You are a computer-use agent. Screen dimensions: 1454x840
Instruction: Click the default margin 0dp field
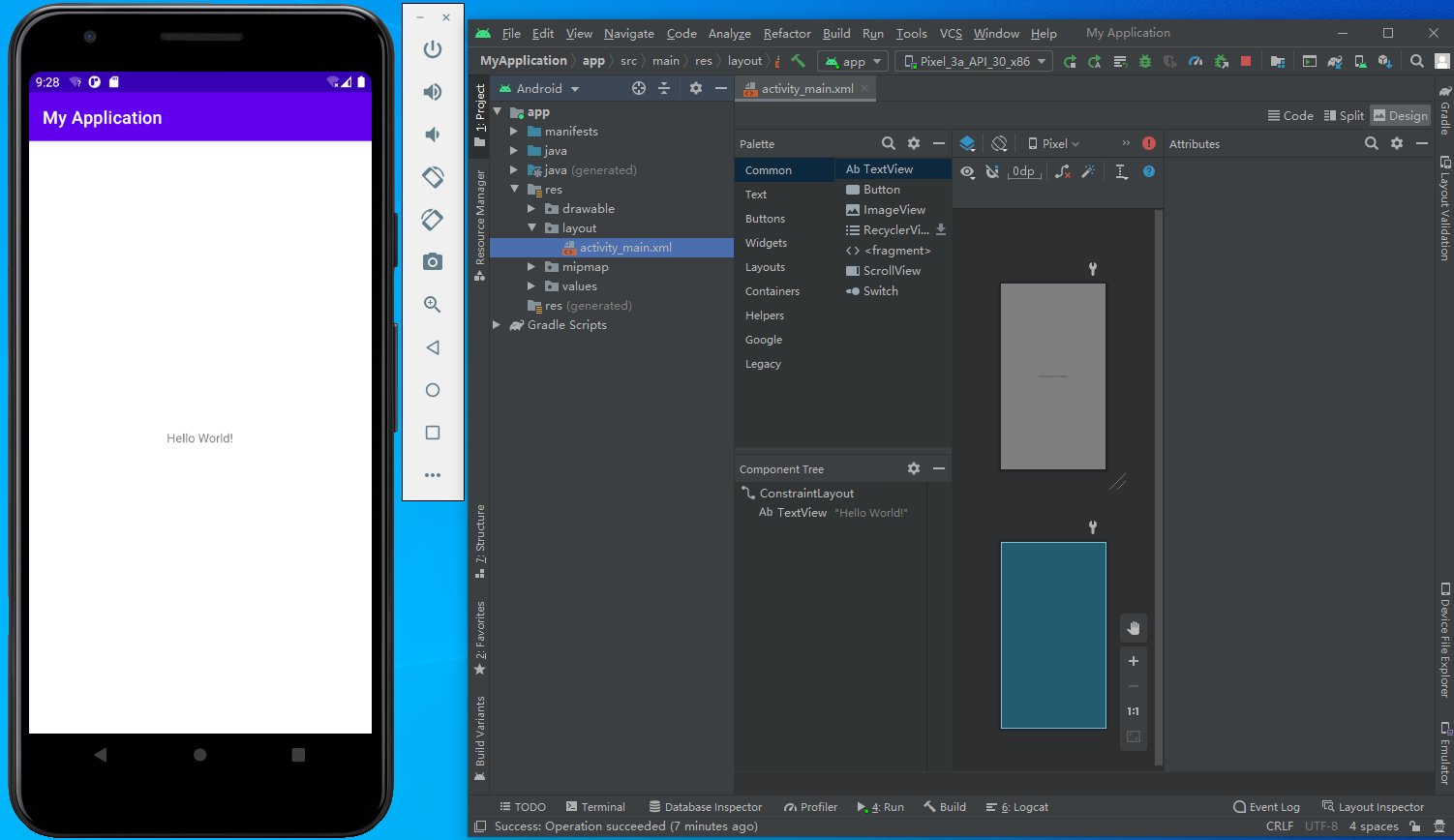coord(1024,171)
